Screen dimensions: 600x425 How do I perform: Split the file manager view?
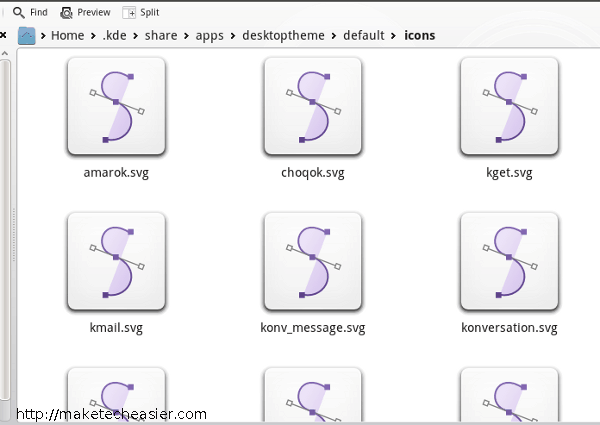coord(140,13)
